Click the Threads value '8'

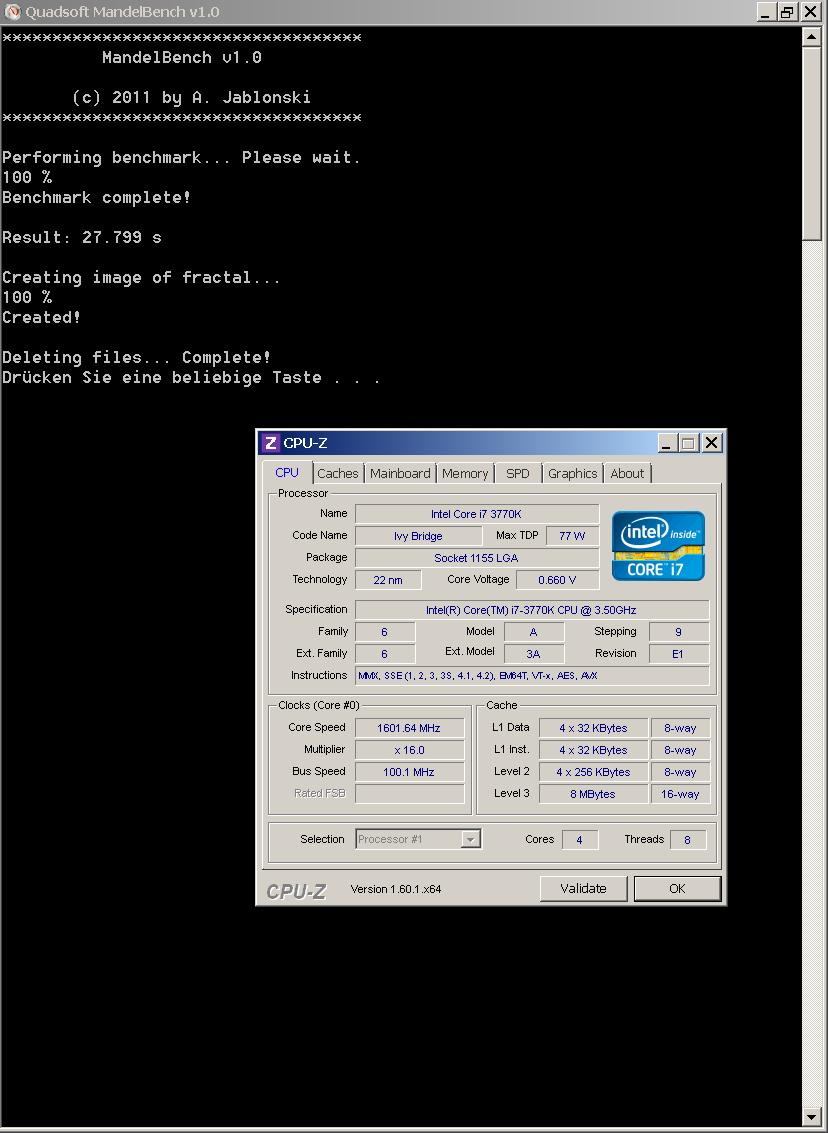pyautogui.click(x=688, y=840)
